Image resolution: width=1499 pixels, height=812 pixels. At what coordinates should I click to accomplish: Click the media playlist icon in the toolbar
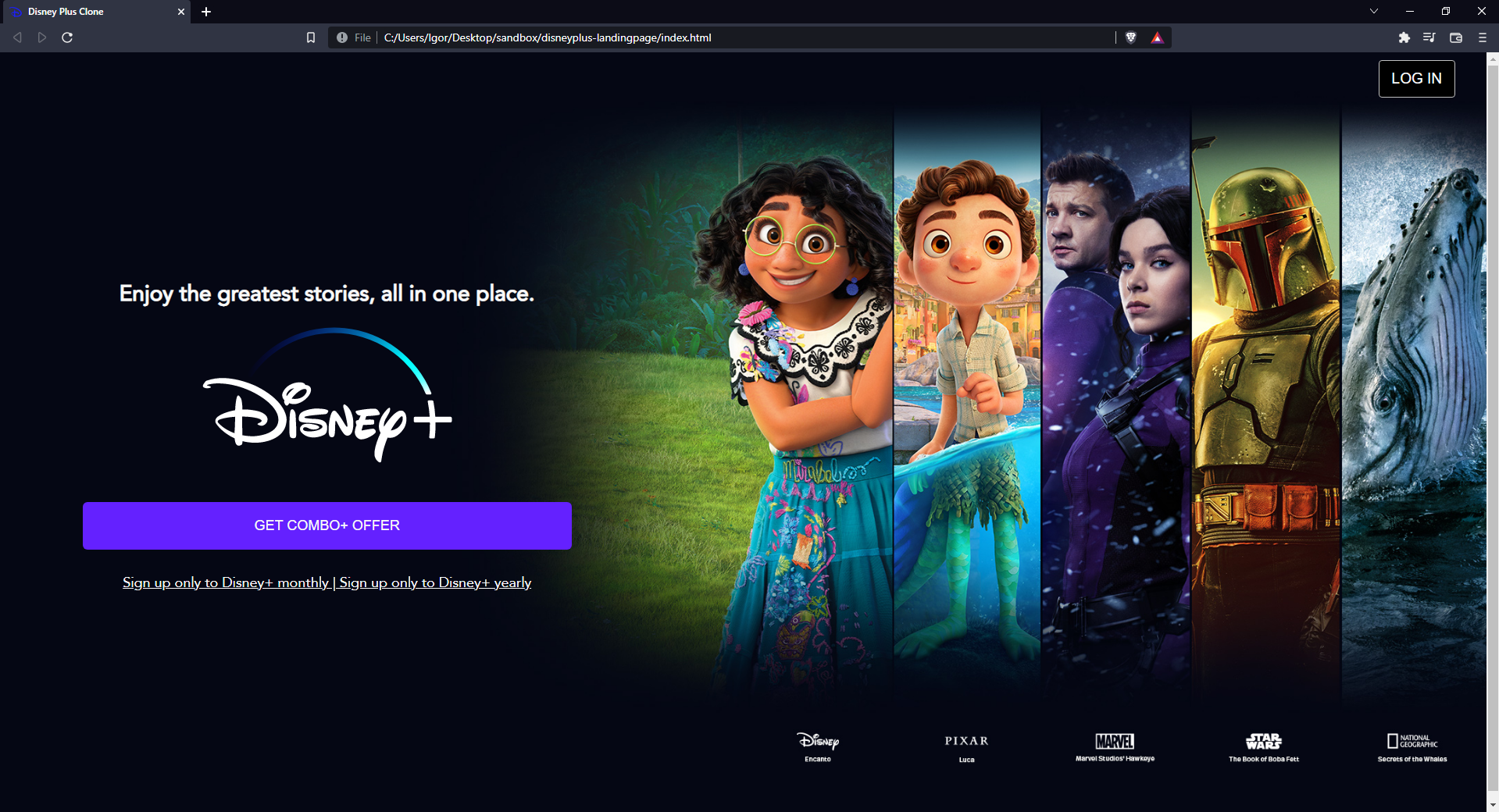click(1429, 37)
